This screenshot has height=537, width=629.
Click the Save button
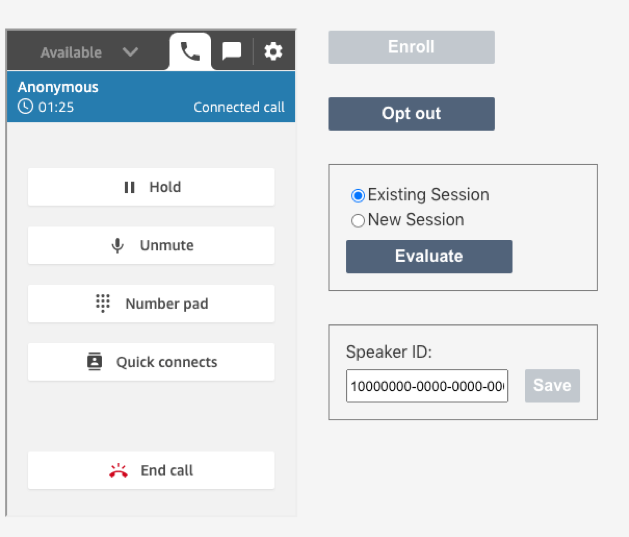tap(552, 386)
